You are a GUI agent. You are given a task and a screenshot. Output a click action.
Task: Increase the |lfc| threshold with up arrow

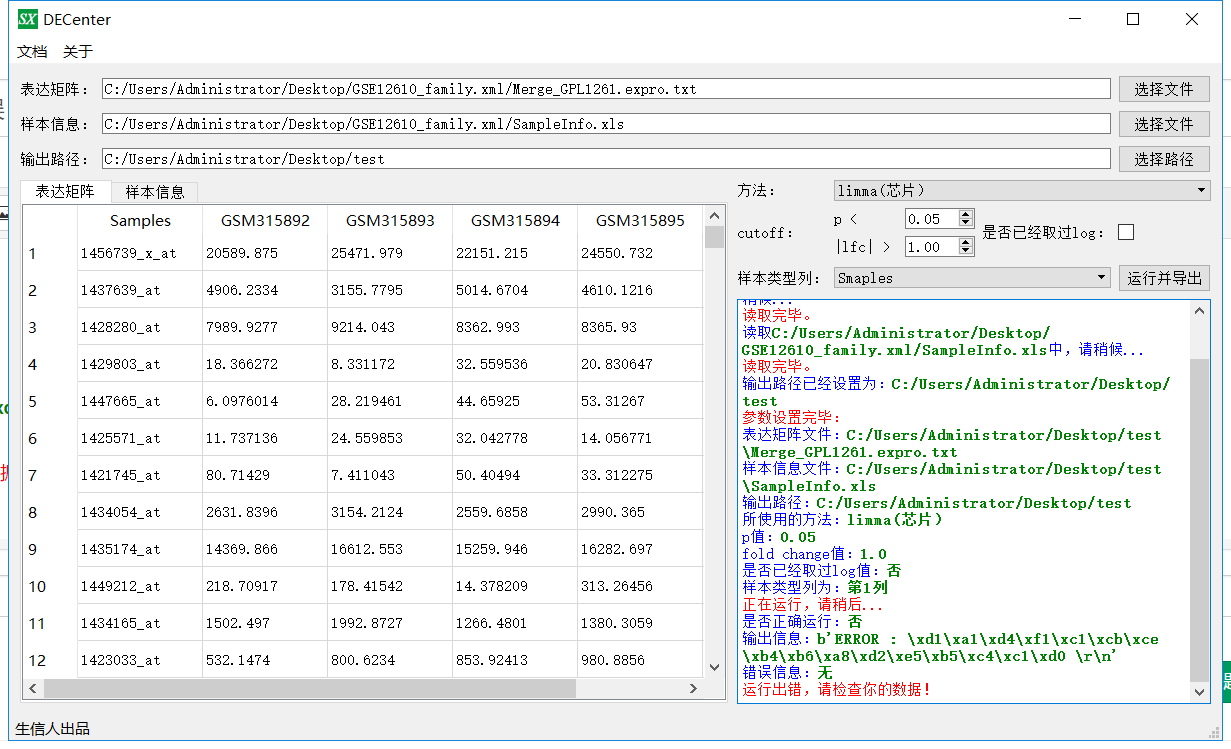965,242
